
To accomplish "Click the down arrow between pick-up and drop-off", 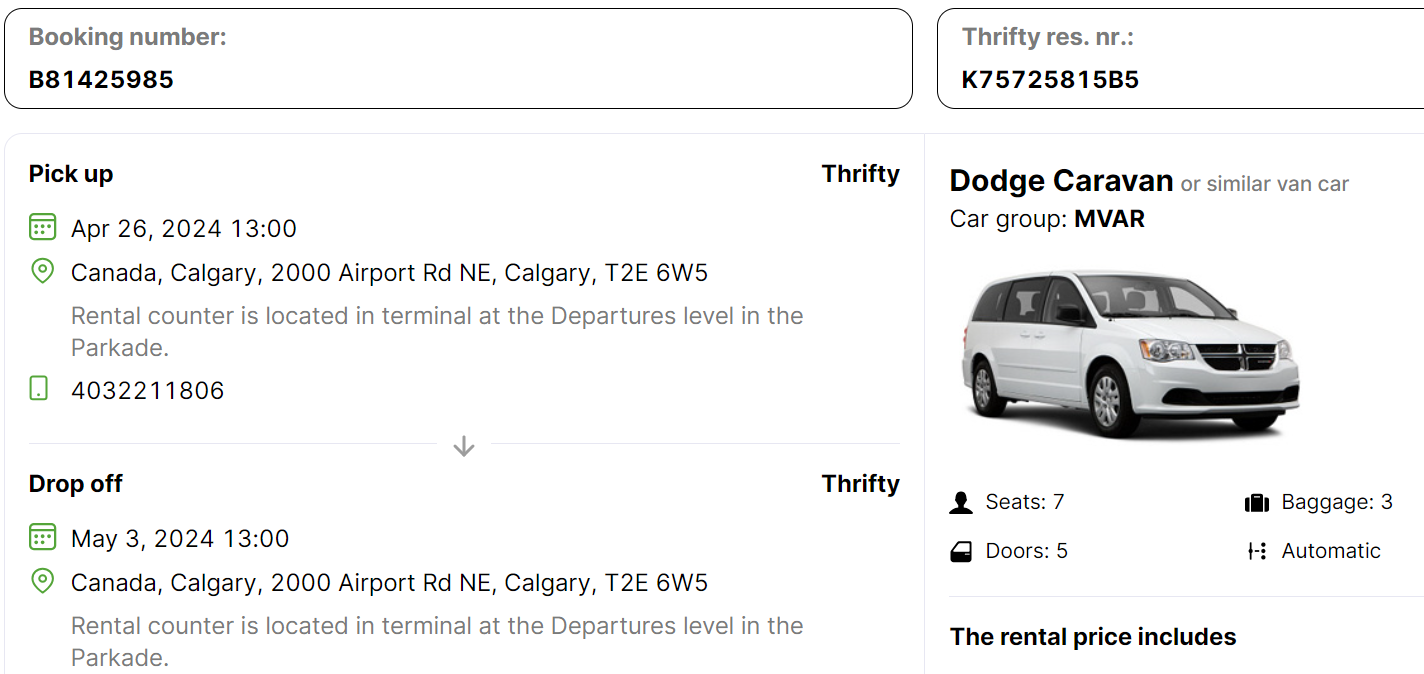I will (463, 446).
